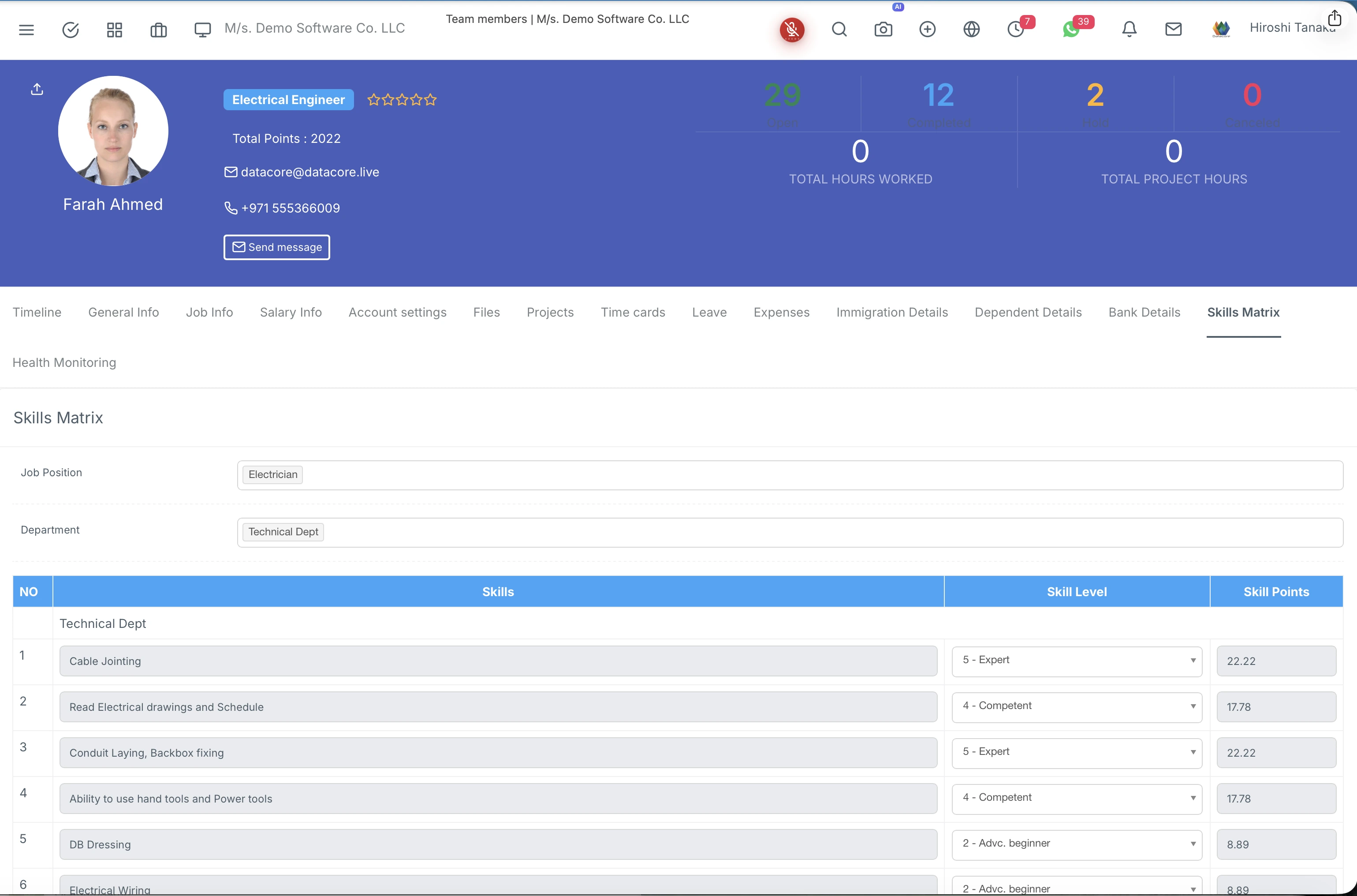Click Total Points : 2022 text

tap(286, 139)
